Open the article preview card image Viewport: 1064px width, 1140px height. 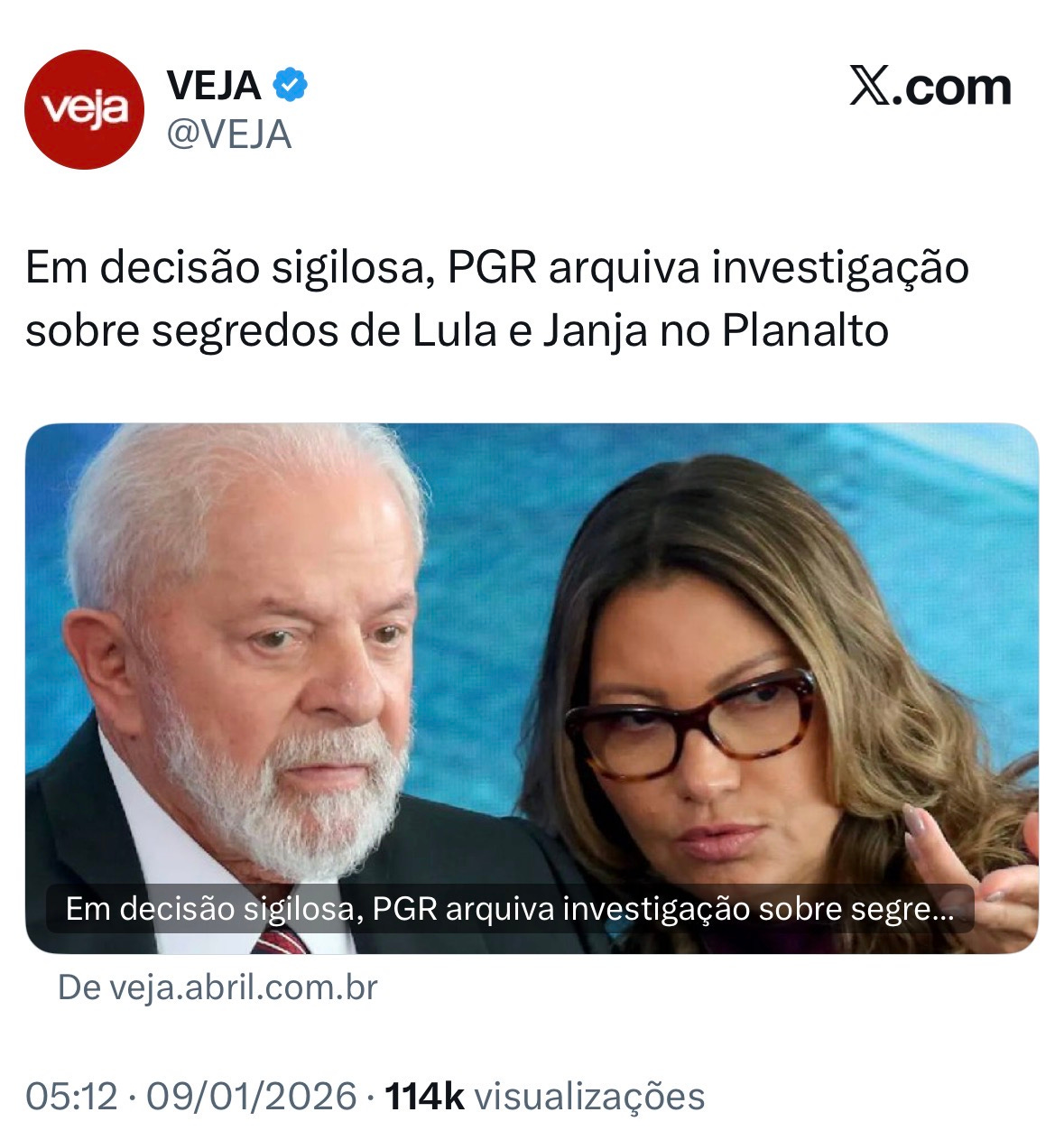coord(532,688)
